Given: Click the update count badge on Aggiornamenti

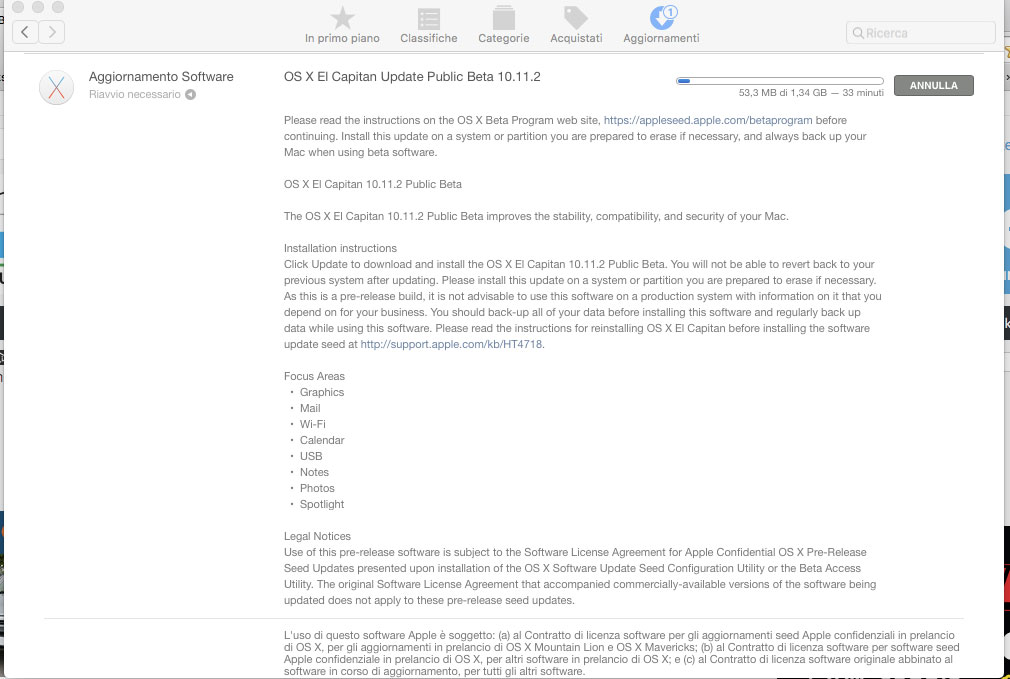Looking at the screenshot, I should click(671, 12).
